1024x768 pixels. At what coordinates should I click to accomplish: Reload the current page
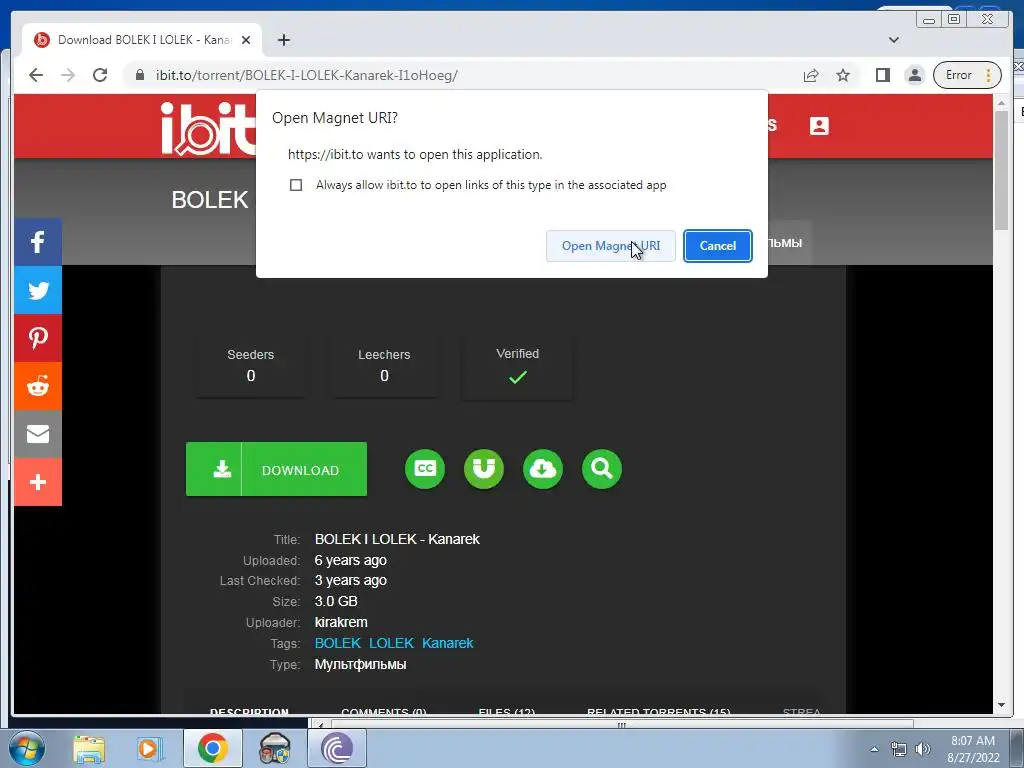100,75
